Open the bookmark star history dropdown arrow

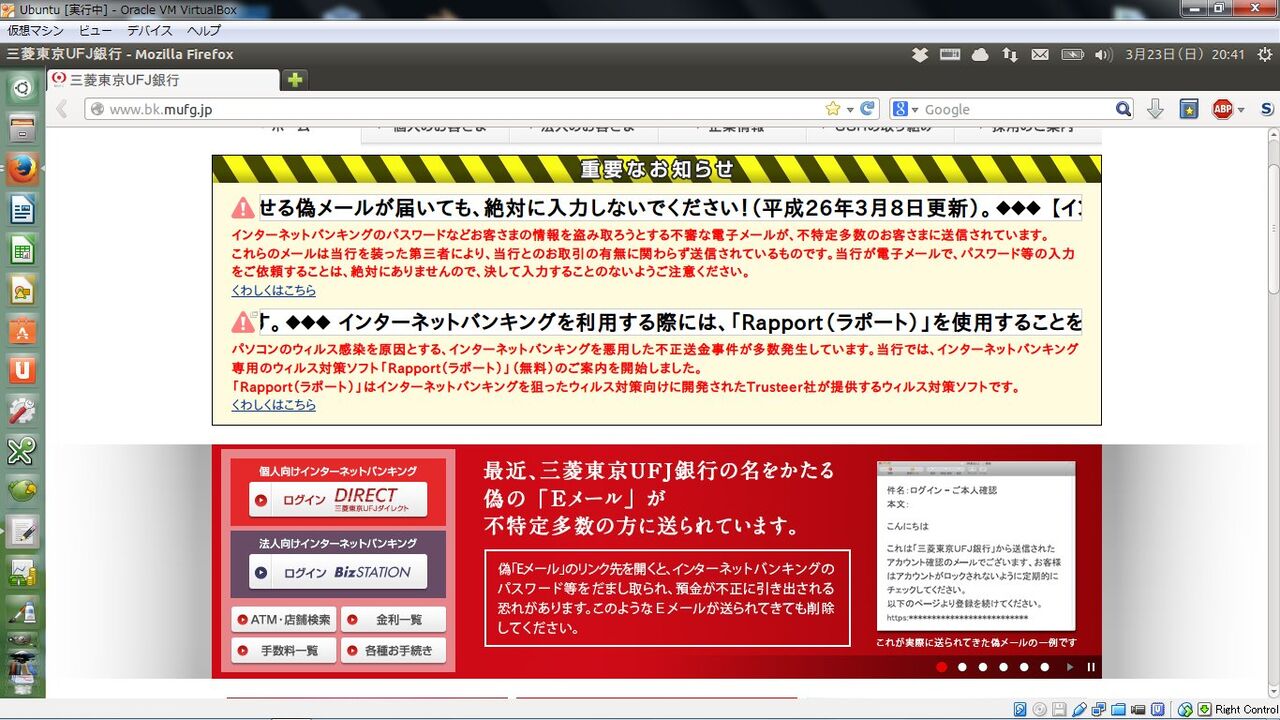(850, 110)
